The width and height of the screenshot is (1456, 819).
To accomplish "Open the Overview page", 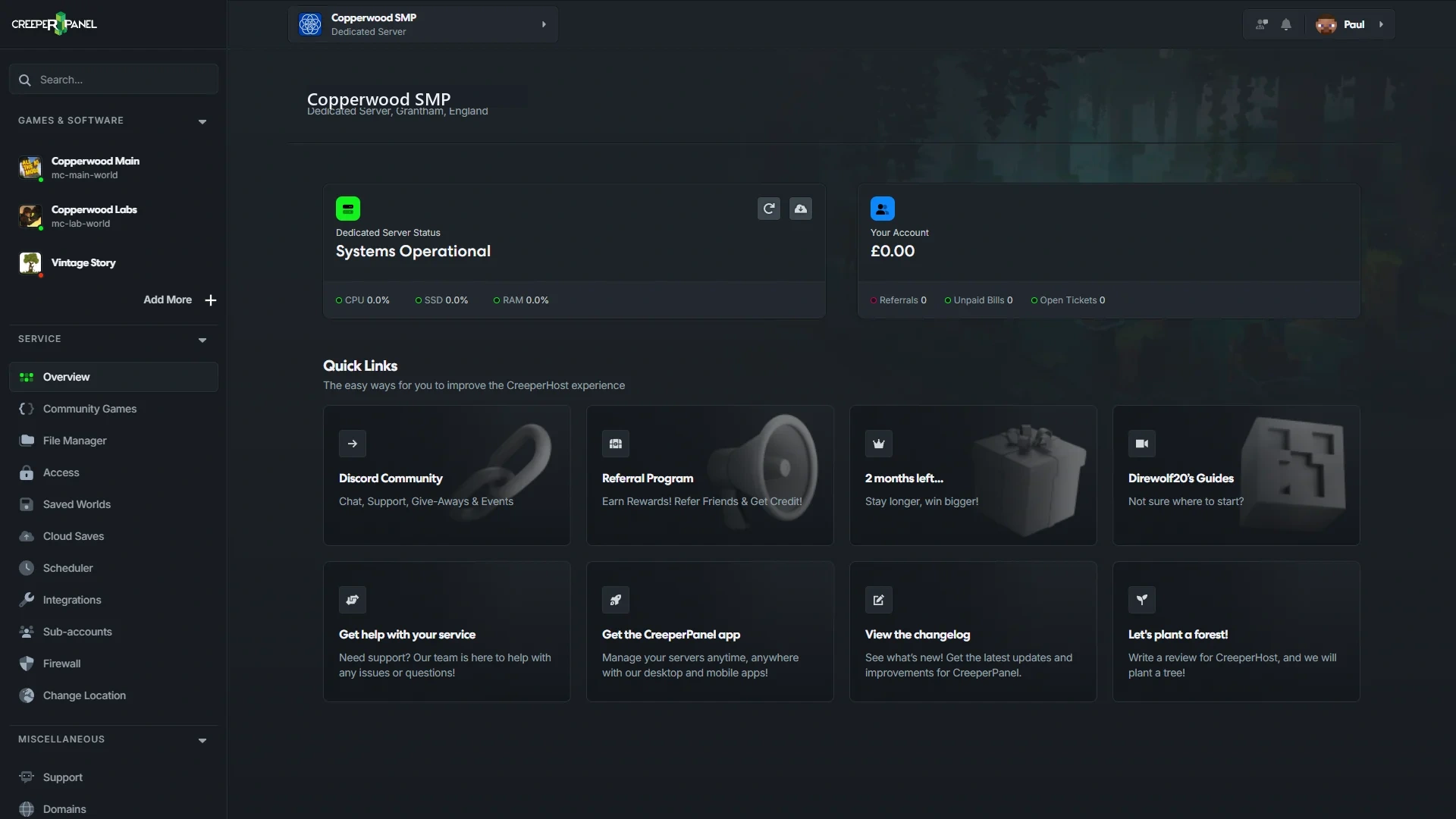I will (114, 377).
